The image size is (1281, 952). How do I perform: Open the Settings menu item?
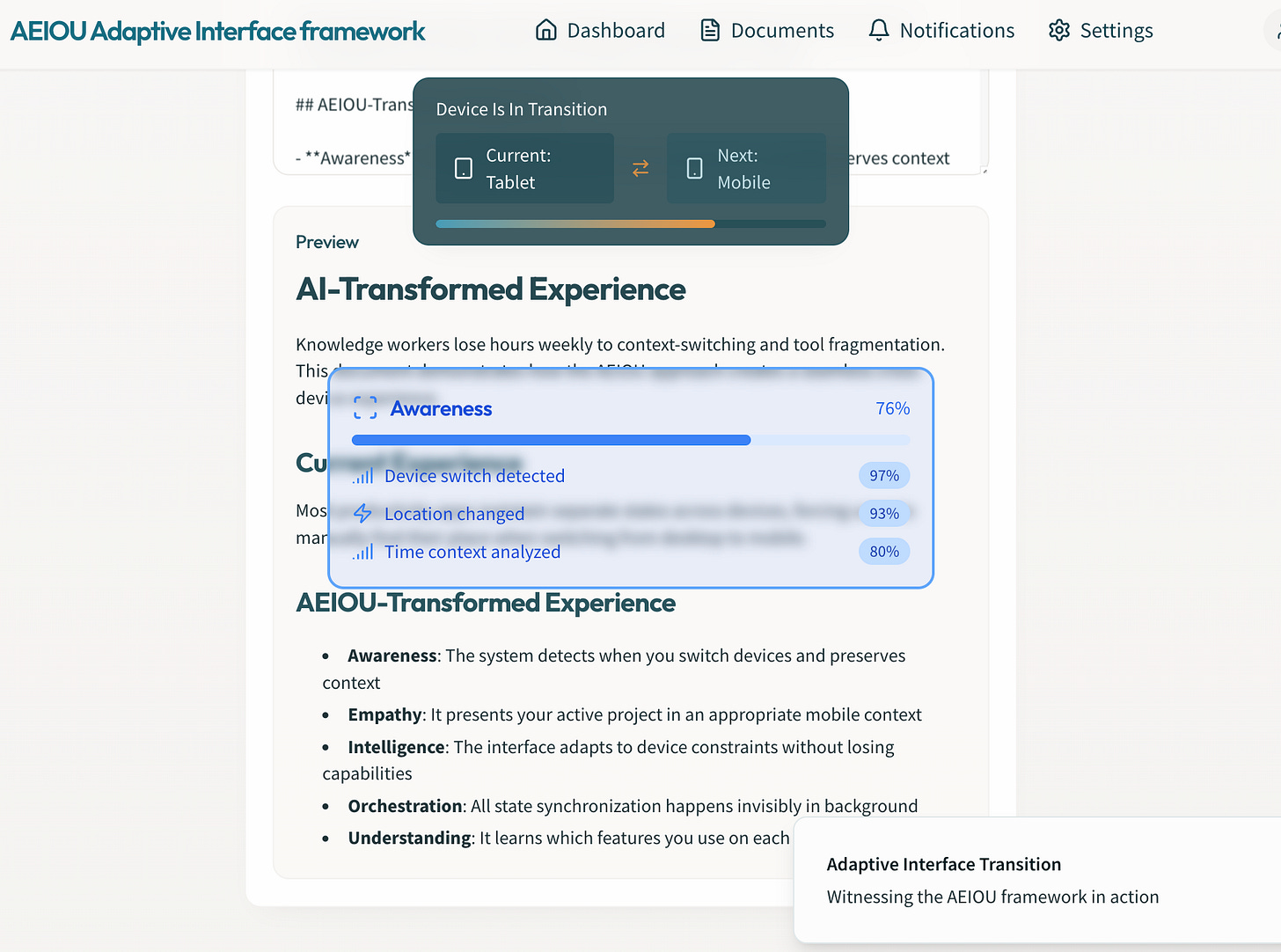1101,31
